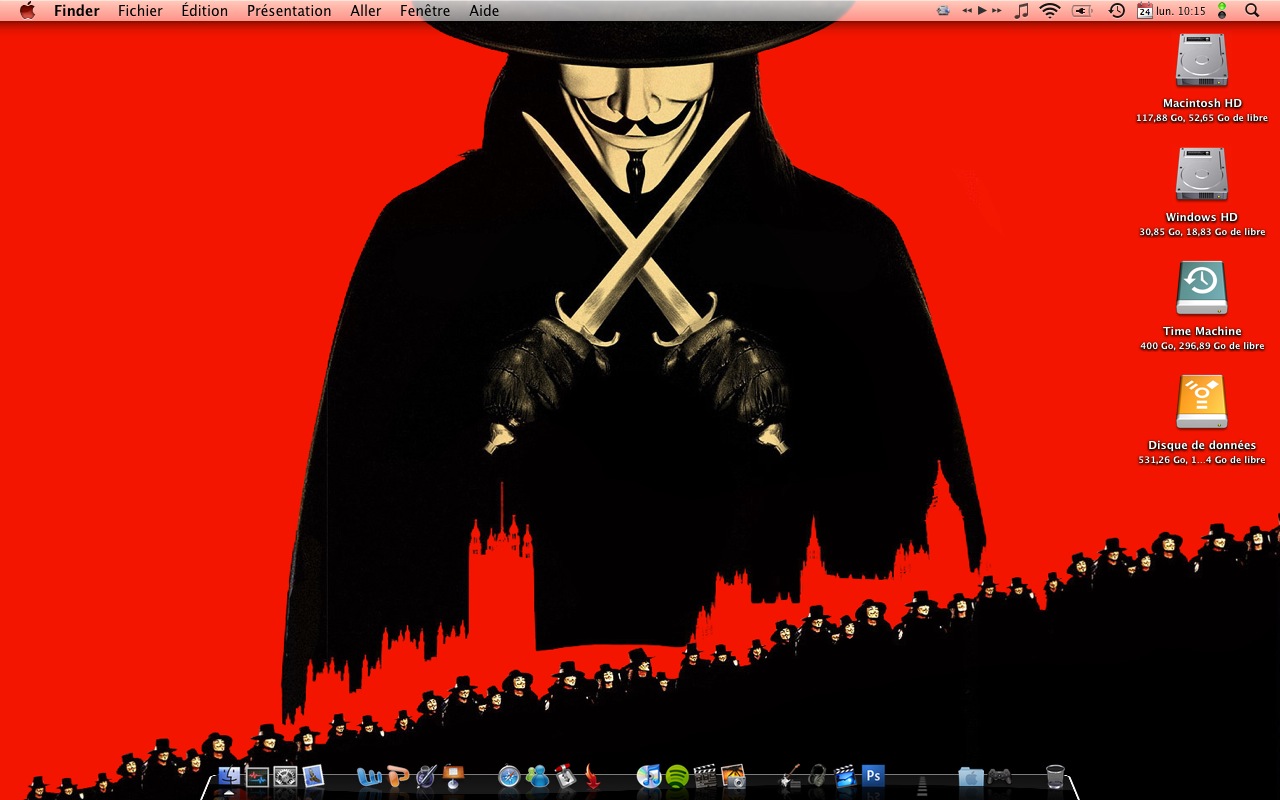This screenshot has height=800, width=1280.
Task: Skip to previous track in menu bar
Action: [967, 10]
